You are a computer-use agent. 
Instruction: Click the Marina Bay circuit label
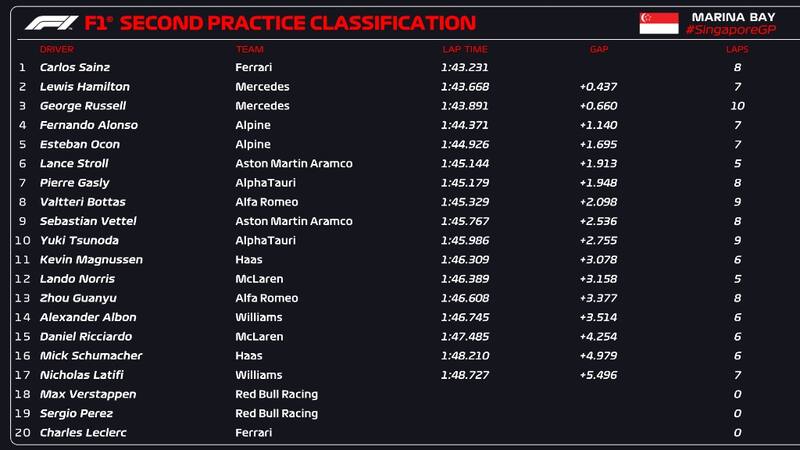(730, 16)
